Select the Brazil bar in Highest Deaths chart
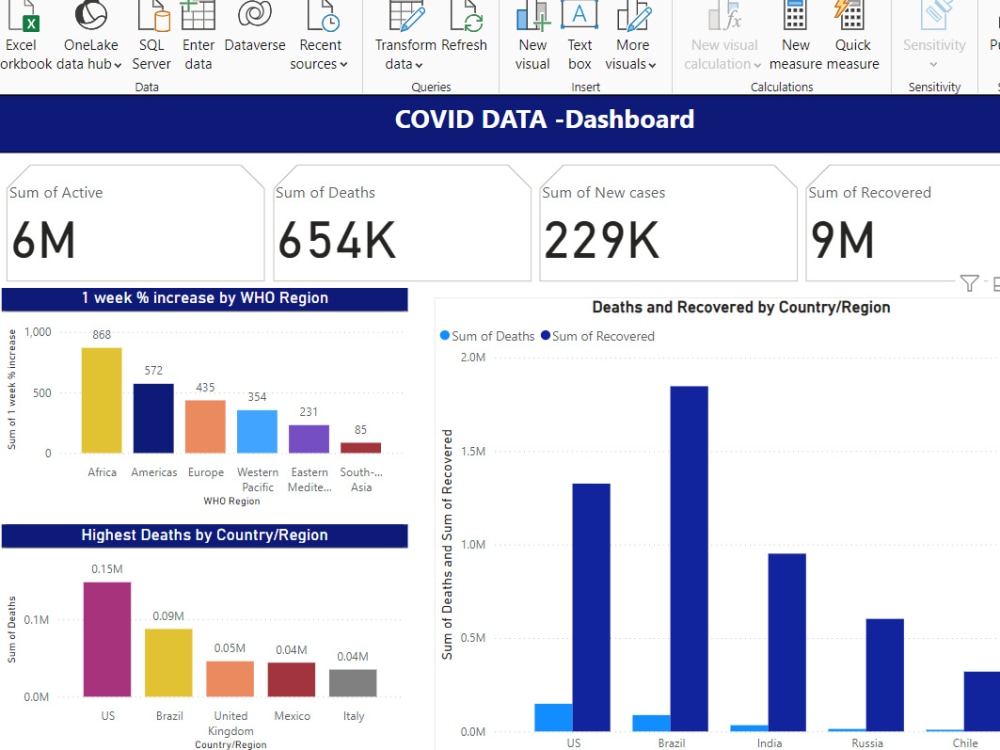1000x750 pixels. 168,663
